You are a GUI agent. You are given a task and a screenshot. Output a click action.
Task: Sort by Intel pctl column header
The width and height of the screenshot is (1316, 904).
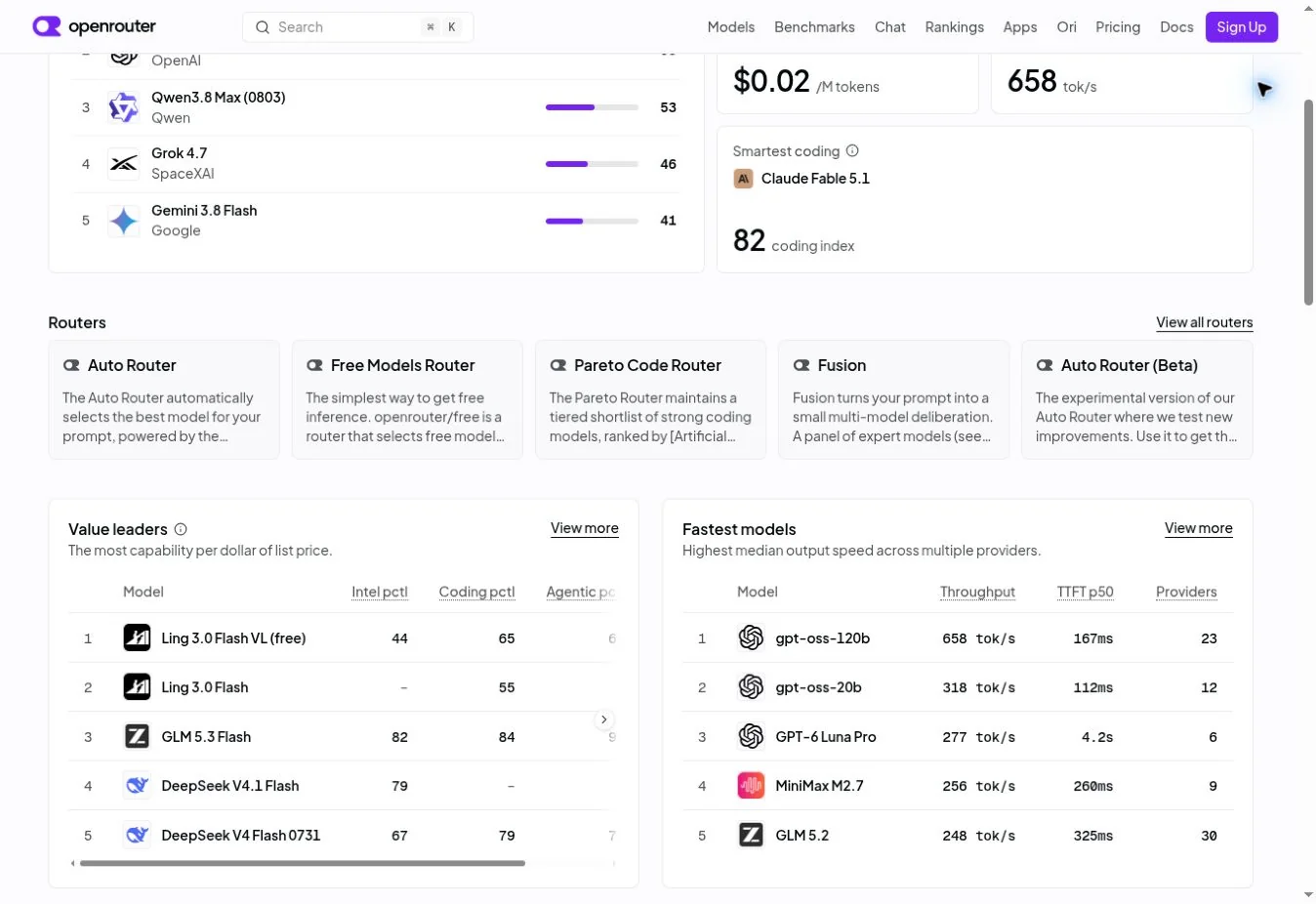pos(380,592)
